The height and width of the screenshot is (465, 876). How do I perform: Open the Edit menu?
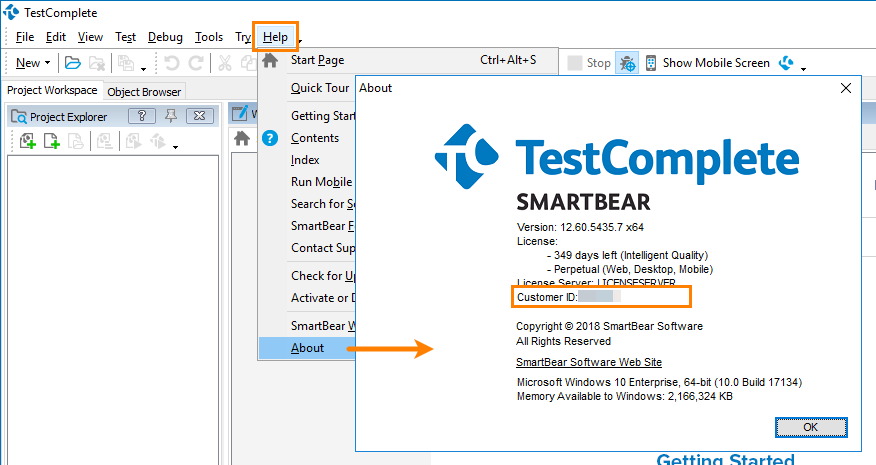[56, 37]
